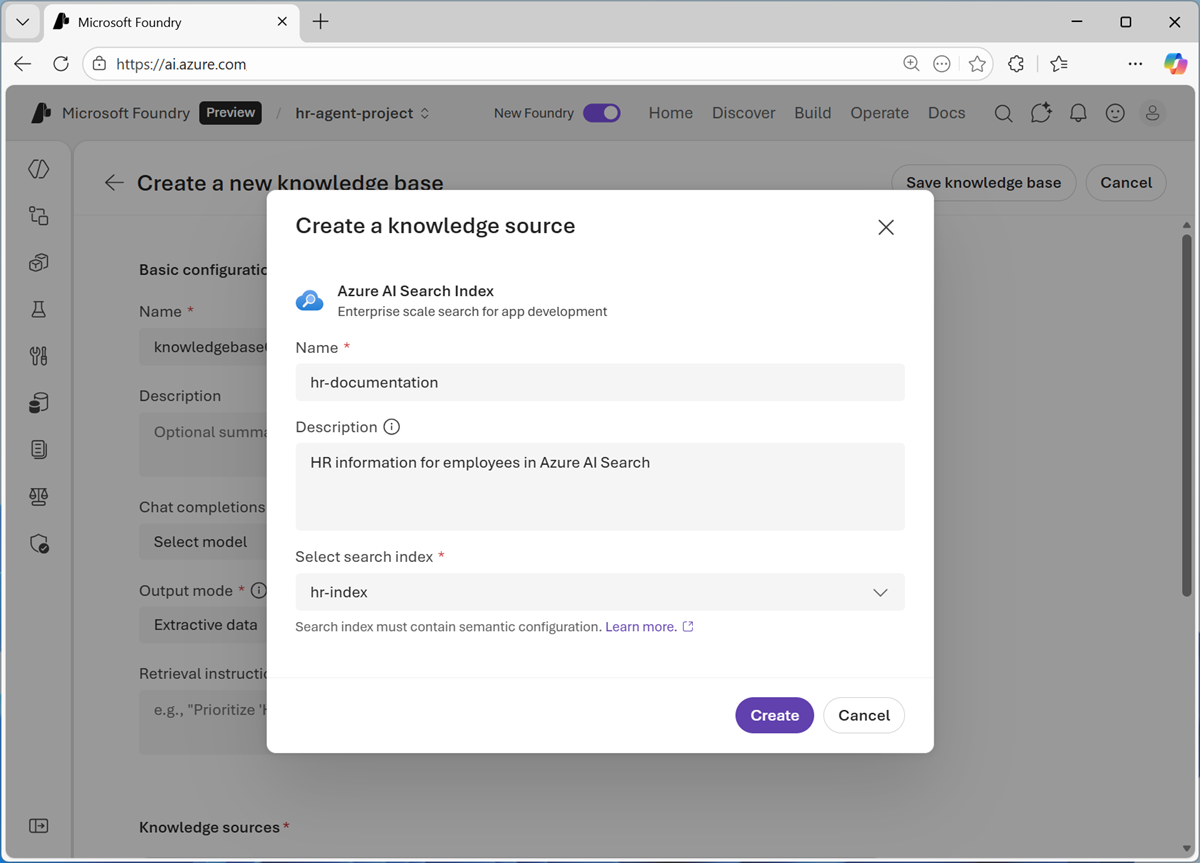Open the user account avatar icon

pyautogui.click(x=1153, y=113)
